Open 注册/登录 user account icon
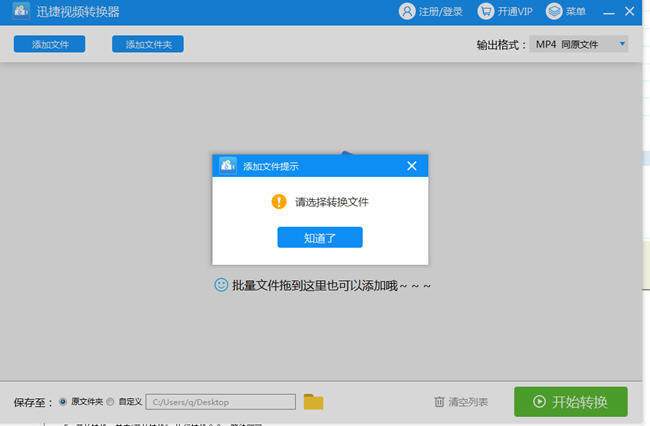650x426 pixels. coord(407,11)
